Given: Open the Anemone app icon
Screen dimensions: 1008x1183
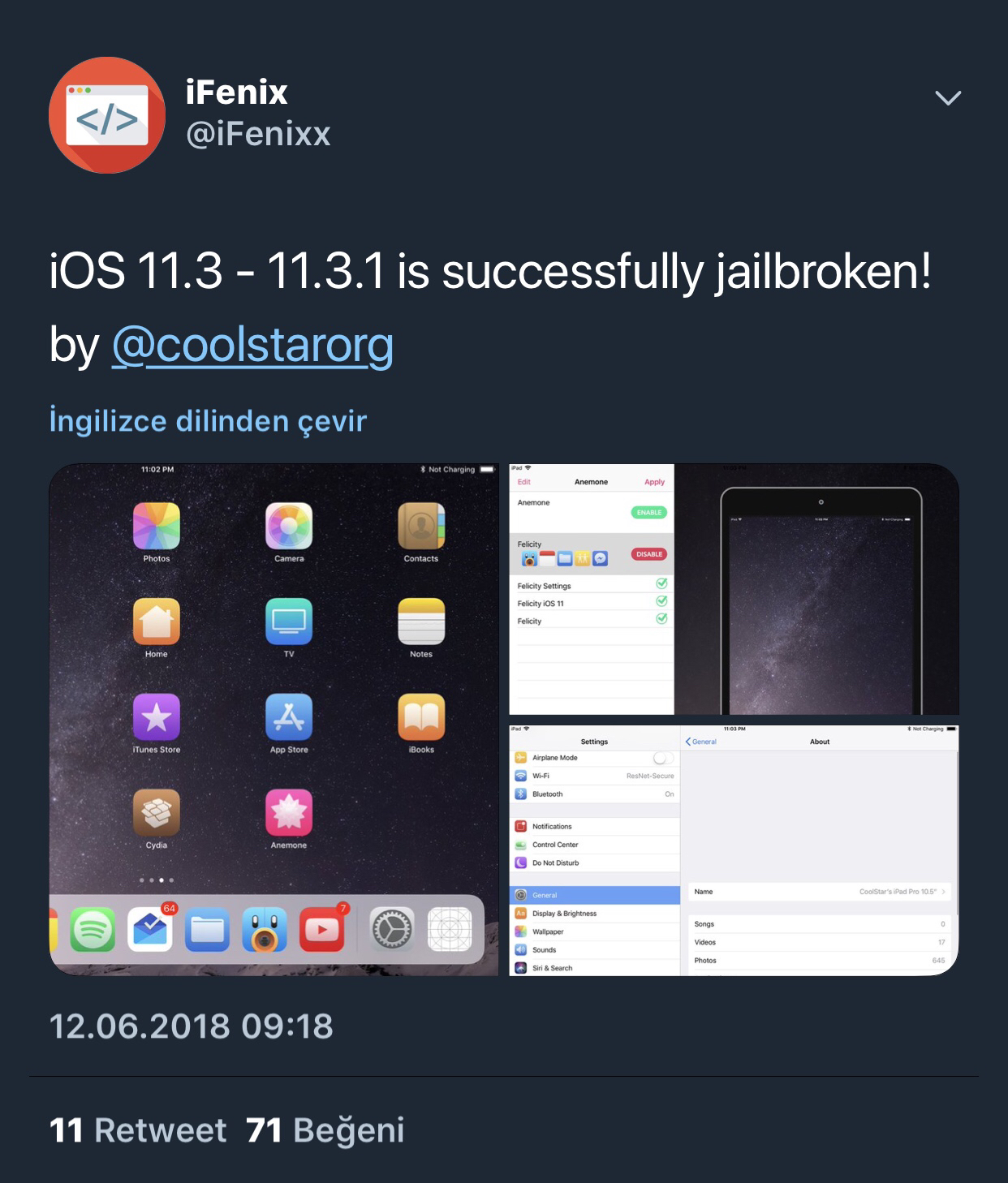Looking at the screenshot, I should (289, 812).
